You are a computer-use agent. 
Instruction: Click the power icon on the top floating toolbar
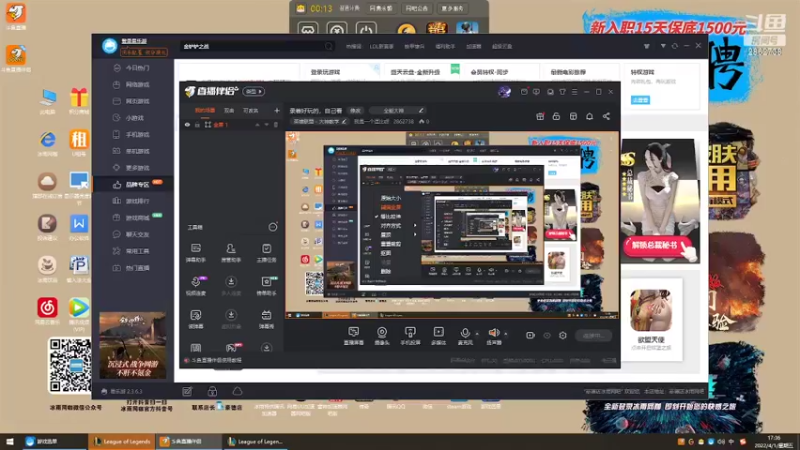coord(366,30)
